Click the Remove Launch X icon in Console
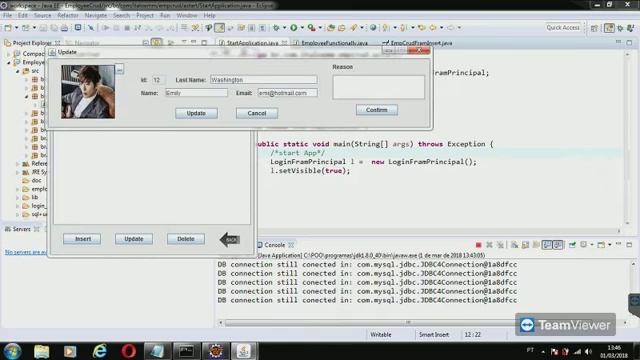 (489, 245)
